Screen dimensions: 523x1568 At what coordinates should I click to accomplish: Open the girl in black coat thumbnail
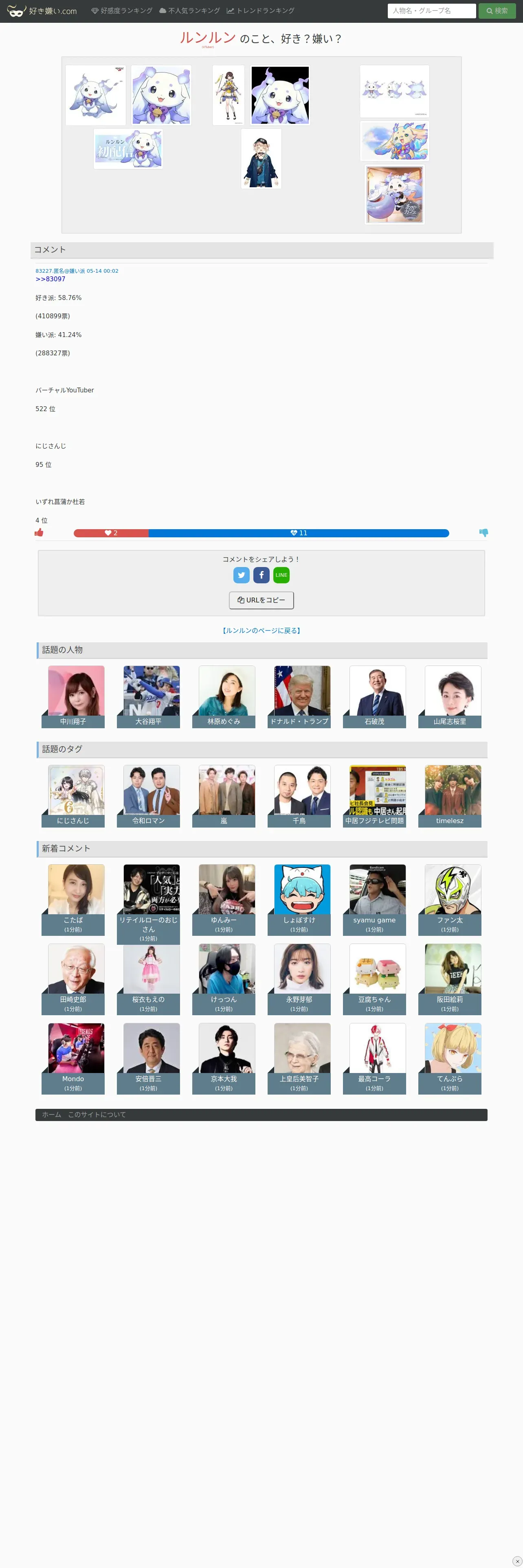261,158
